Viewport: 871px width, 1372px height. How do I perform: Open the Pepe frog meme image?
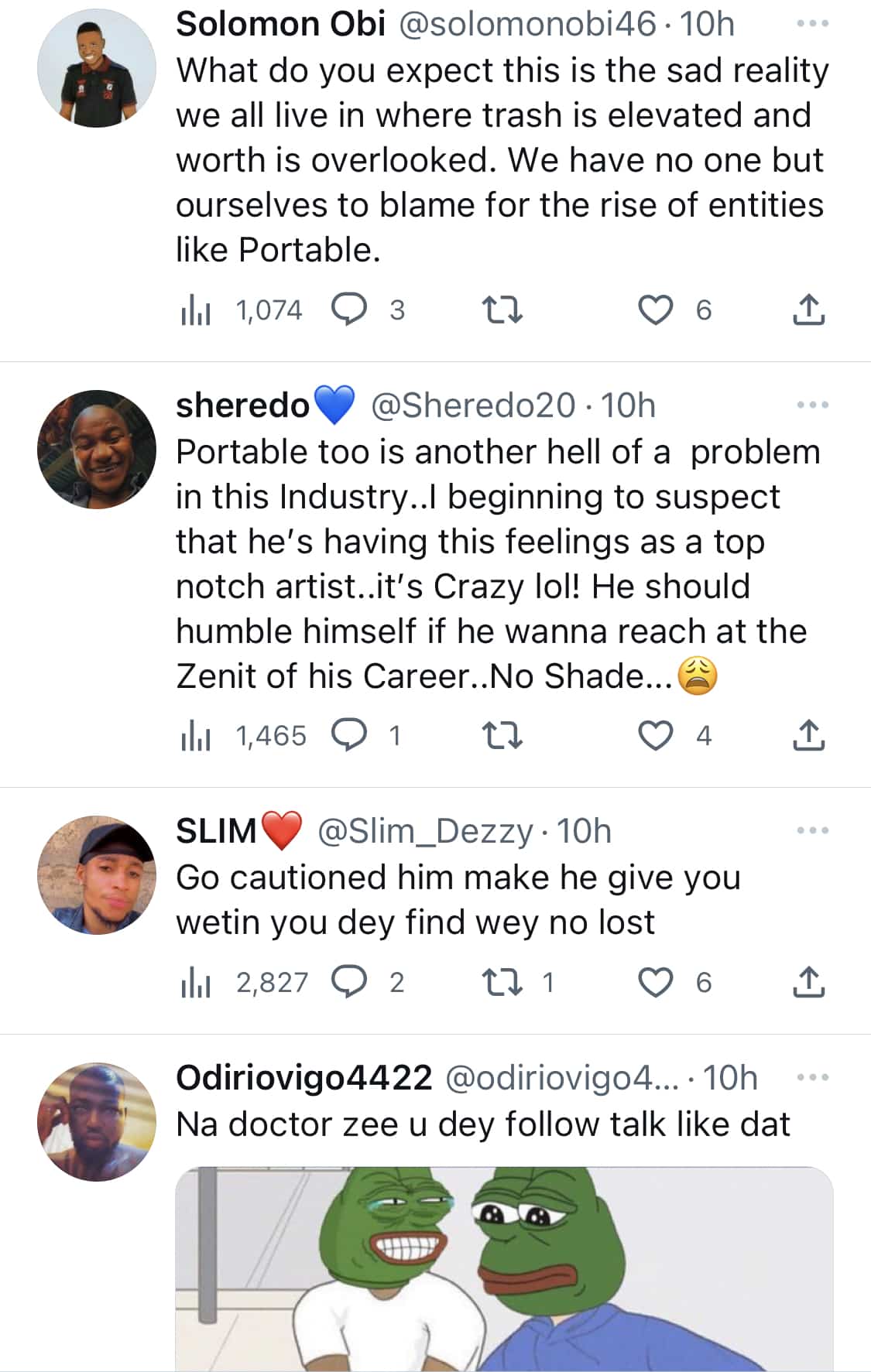click(504, 1269)
